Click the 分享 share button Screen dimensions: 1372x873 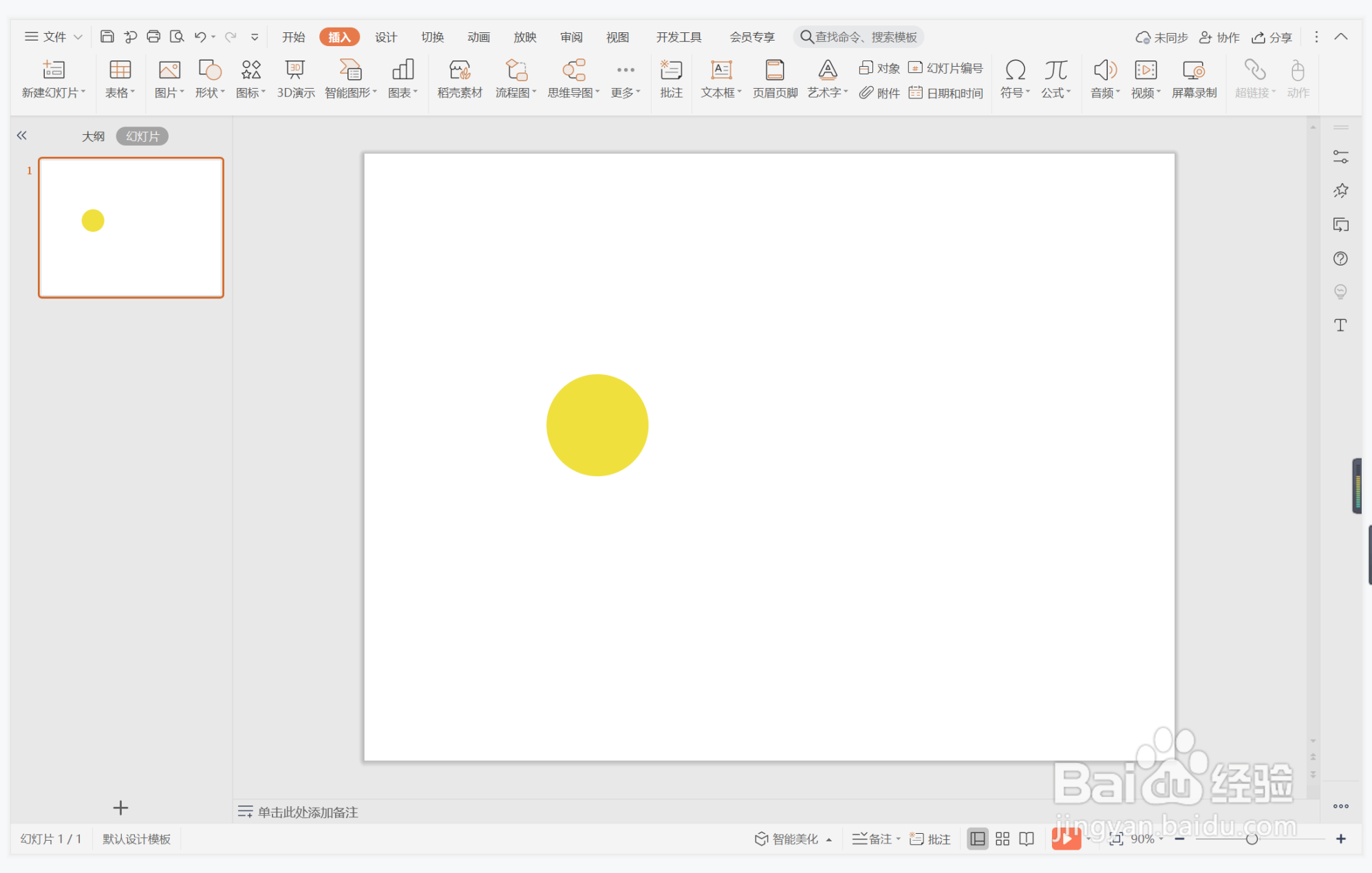tap(1272, 37)
